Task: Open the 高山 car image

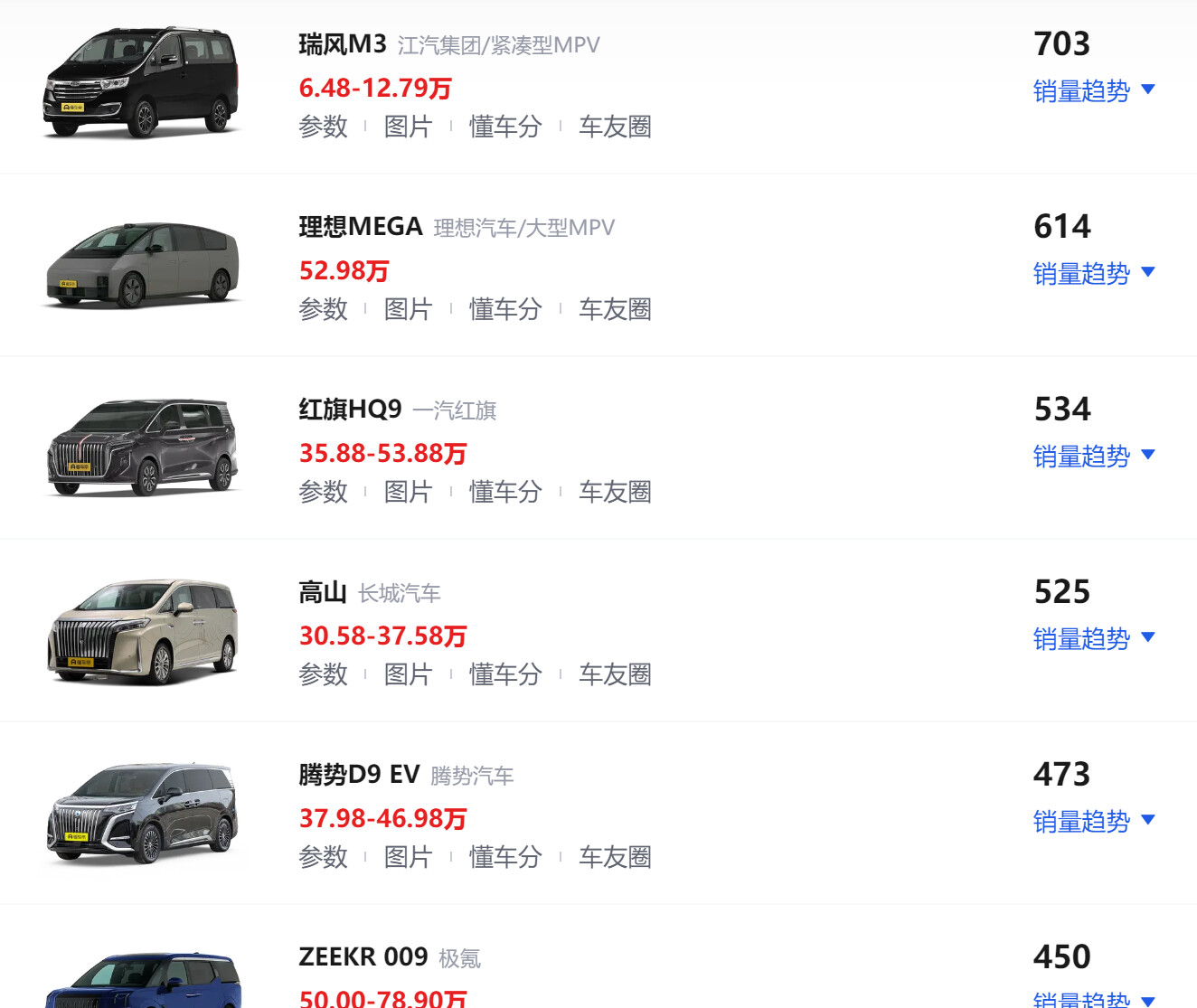Action: pos(142,631)
